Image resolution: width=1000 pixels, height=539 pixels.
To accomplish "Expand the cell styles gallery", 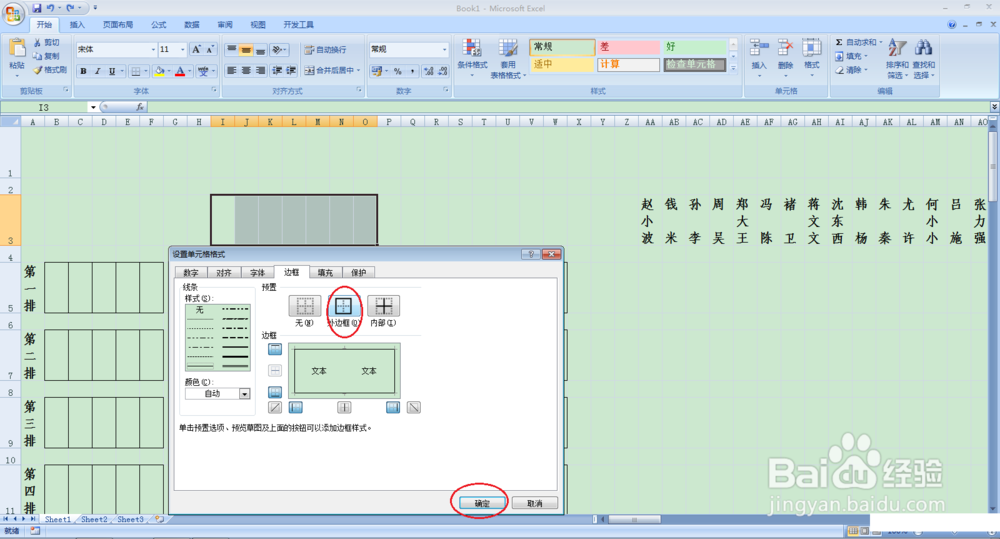I will point(733,68).
